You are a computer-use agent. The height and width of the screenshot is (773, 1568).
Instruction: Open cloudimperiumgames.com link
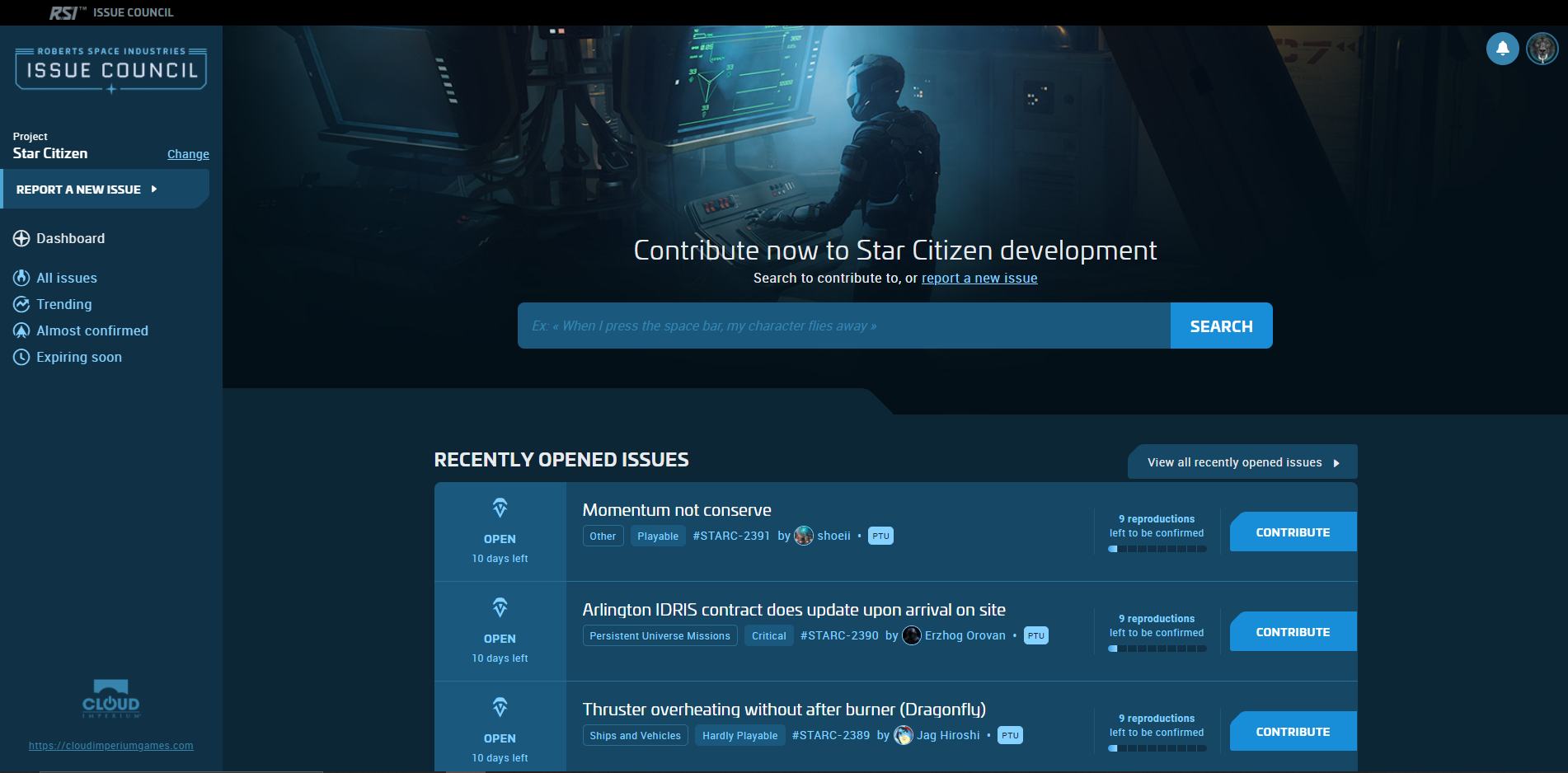(111, 746)
